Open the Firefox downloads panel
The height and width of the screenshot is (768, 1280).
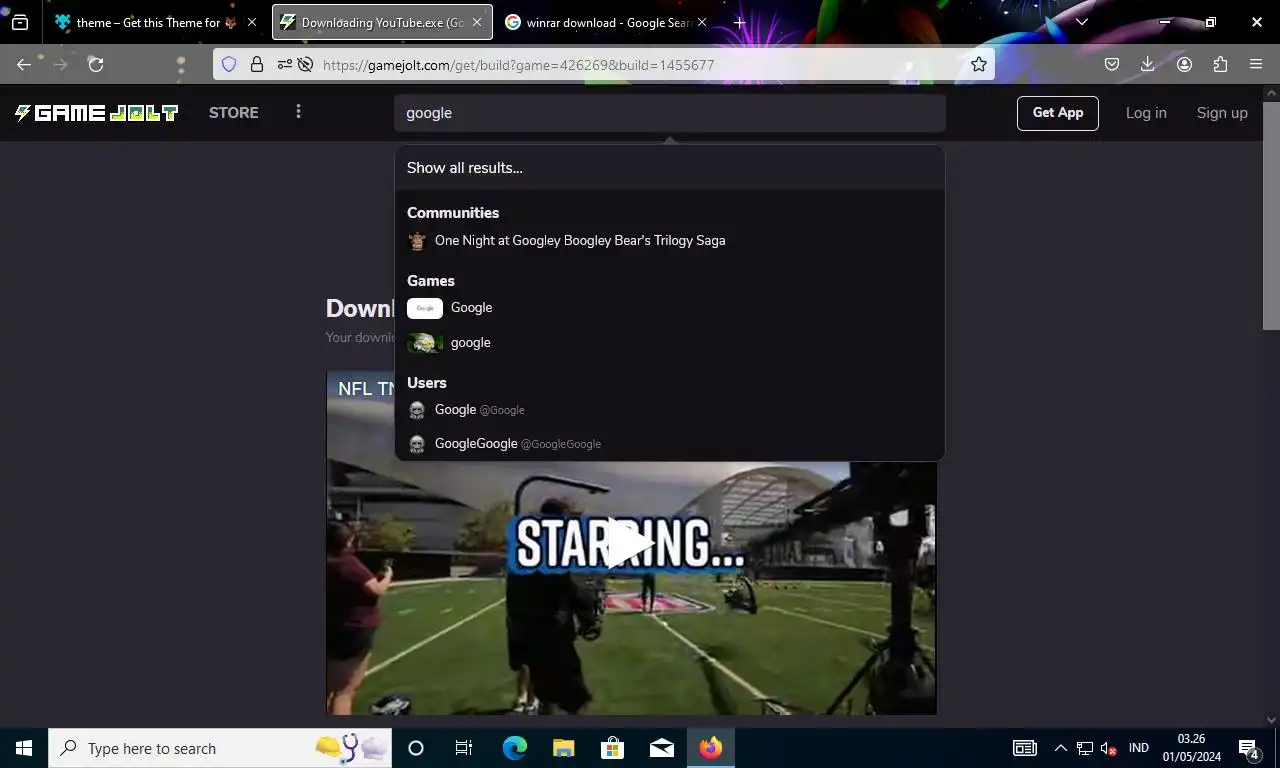point(1148,64)
